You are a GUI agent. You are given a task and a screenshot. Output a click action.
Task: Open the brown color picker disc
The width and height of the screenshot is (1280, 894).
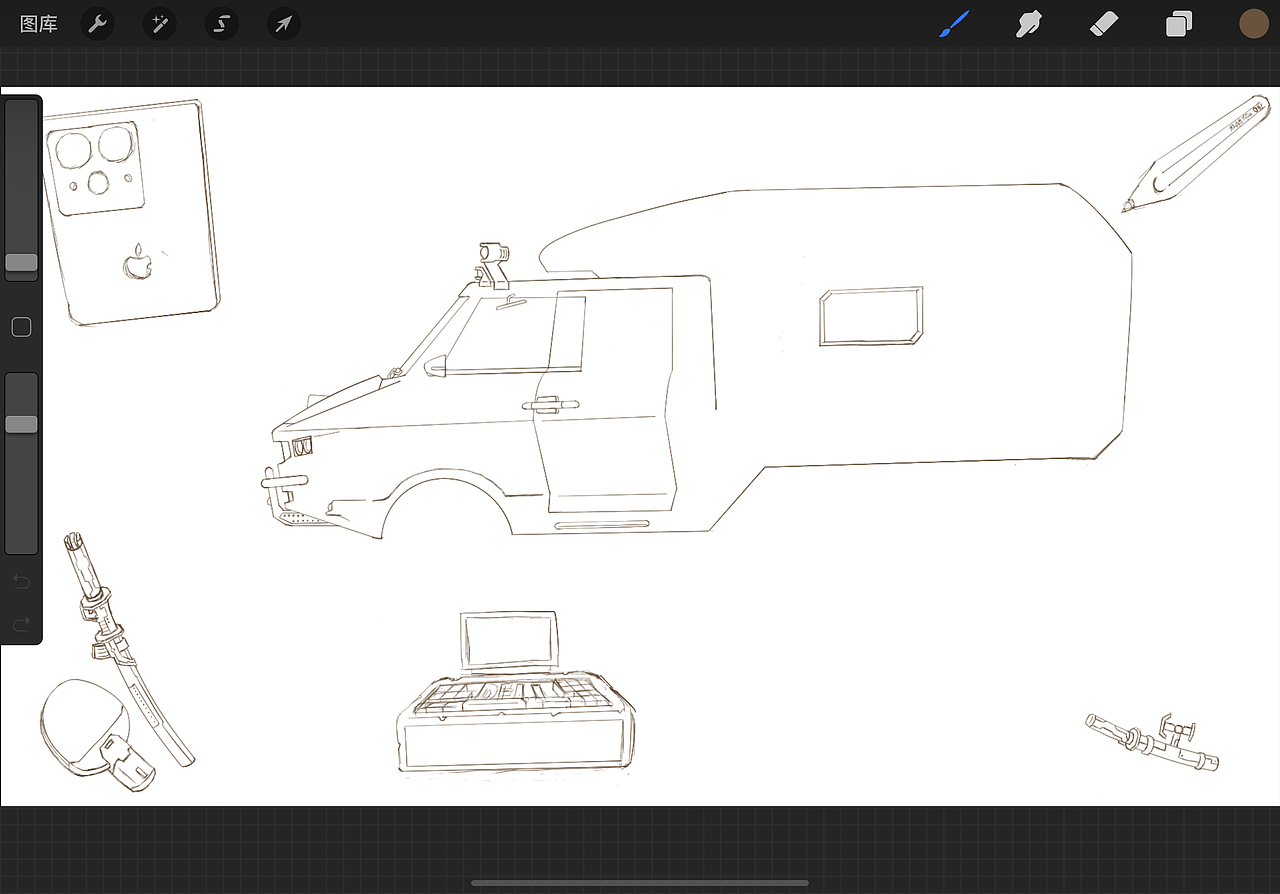pyautogui.click(x=1254, y=24)
